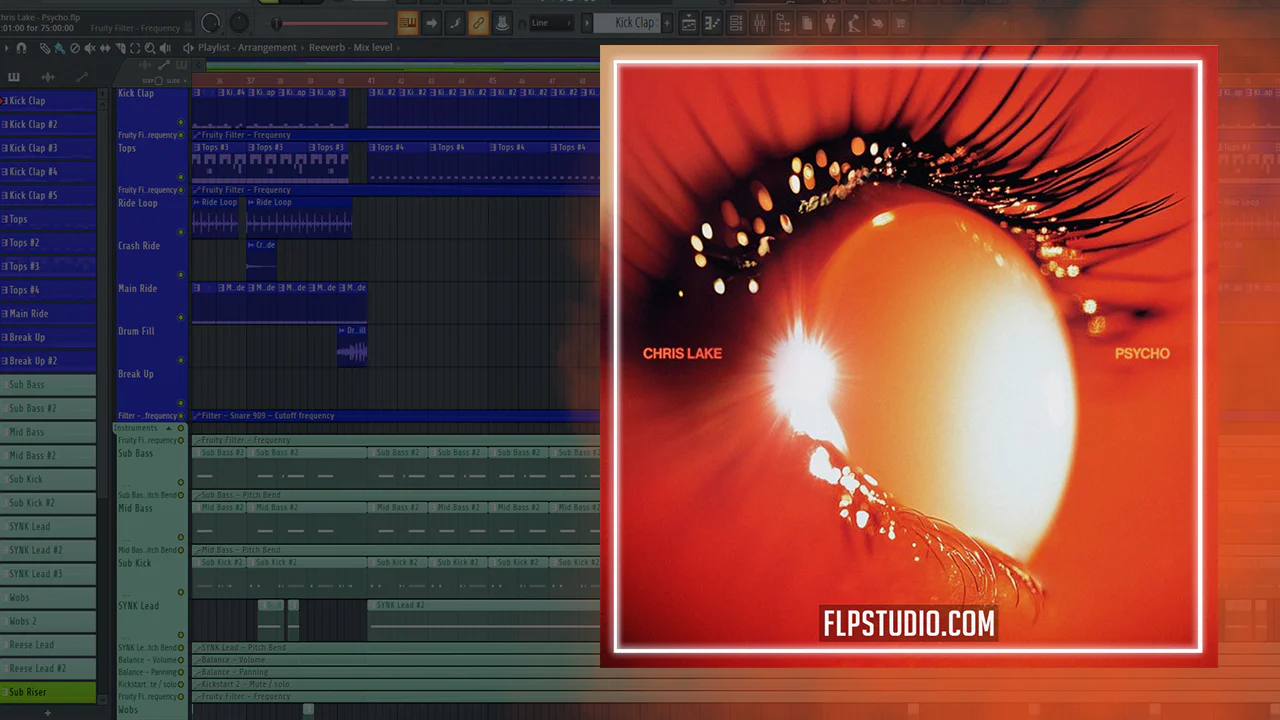Click the Drum Fill audio clip
This screenshot has height=720, width=1280.
tap(352, 345)
